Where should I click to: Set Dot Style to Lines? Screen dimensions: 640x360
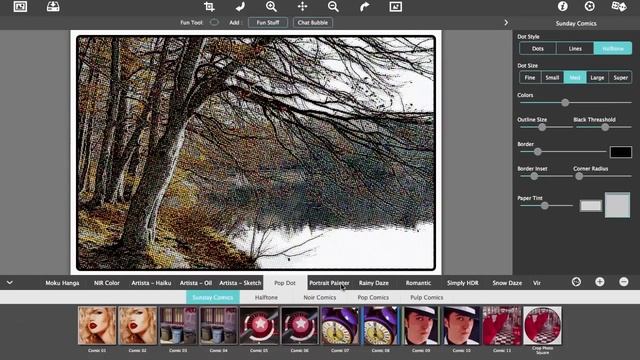click(x=575, y=49)
